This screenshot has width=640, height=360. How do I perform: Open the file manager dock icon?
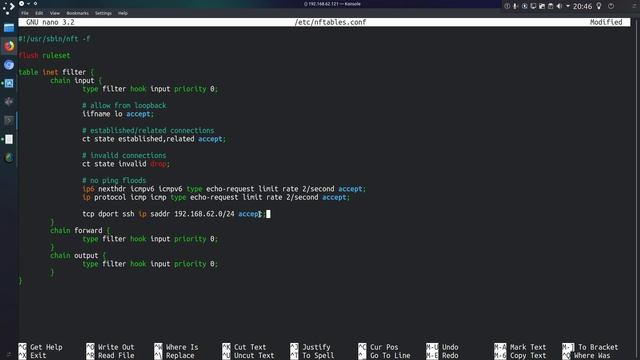coord(9,28)
